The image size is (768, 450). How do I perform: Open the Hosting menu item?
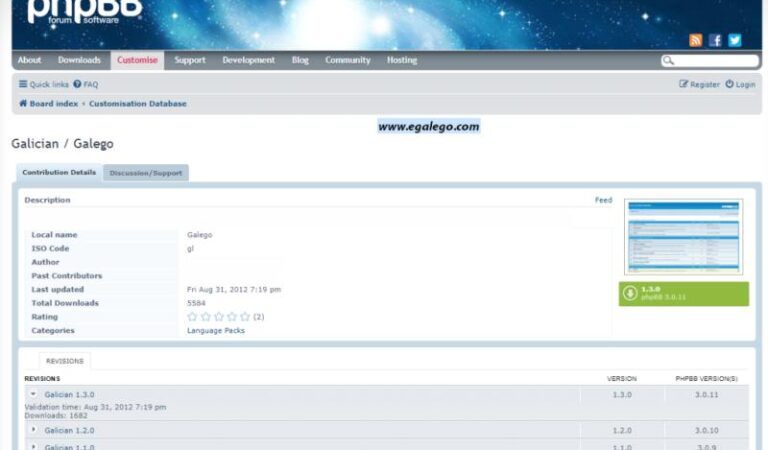pos(402,60)
